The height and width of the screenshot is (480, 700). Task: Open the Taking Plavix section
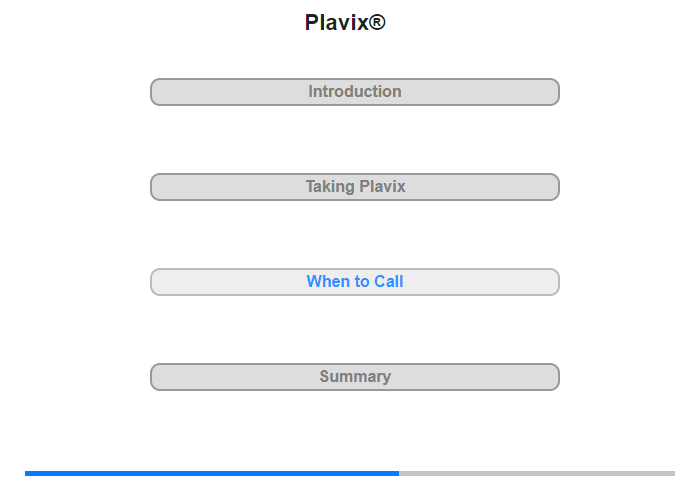(354, 187)
